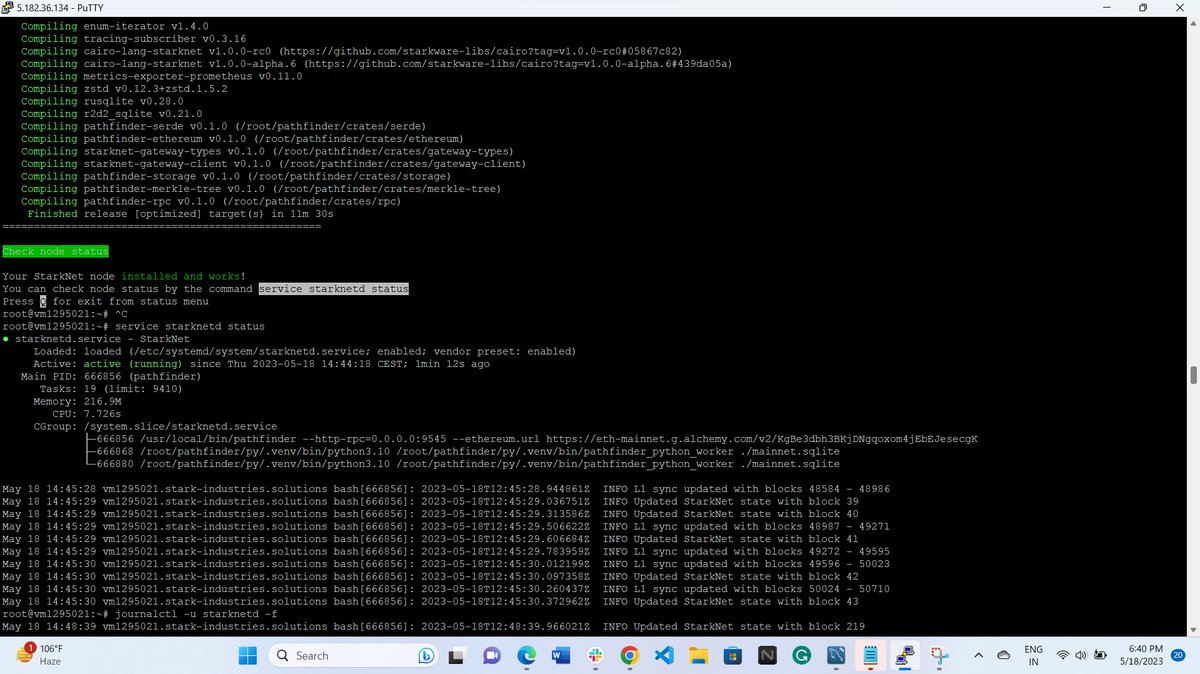Open Microsoft Edge from the taskbar
This screenshot has height=674, width=1200.
pyautogui.click(x=527, y=655)
